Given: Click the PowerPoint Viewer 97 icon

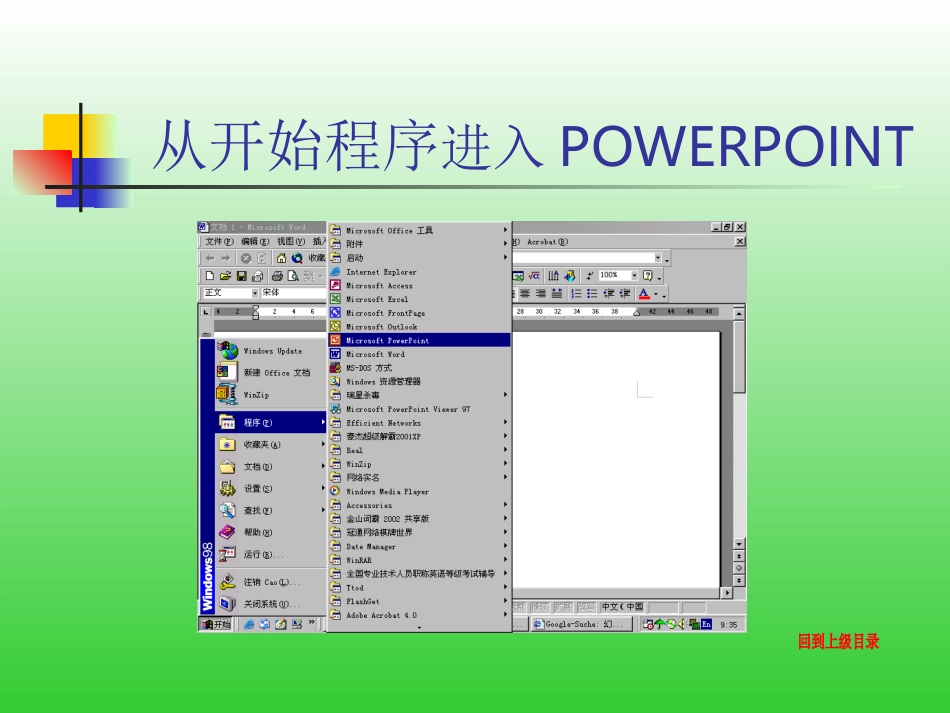Looking at the screenshot, I should click(335, 409).
